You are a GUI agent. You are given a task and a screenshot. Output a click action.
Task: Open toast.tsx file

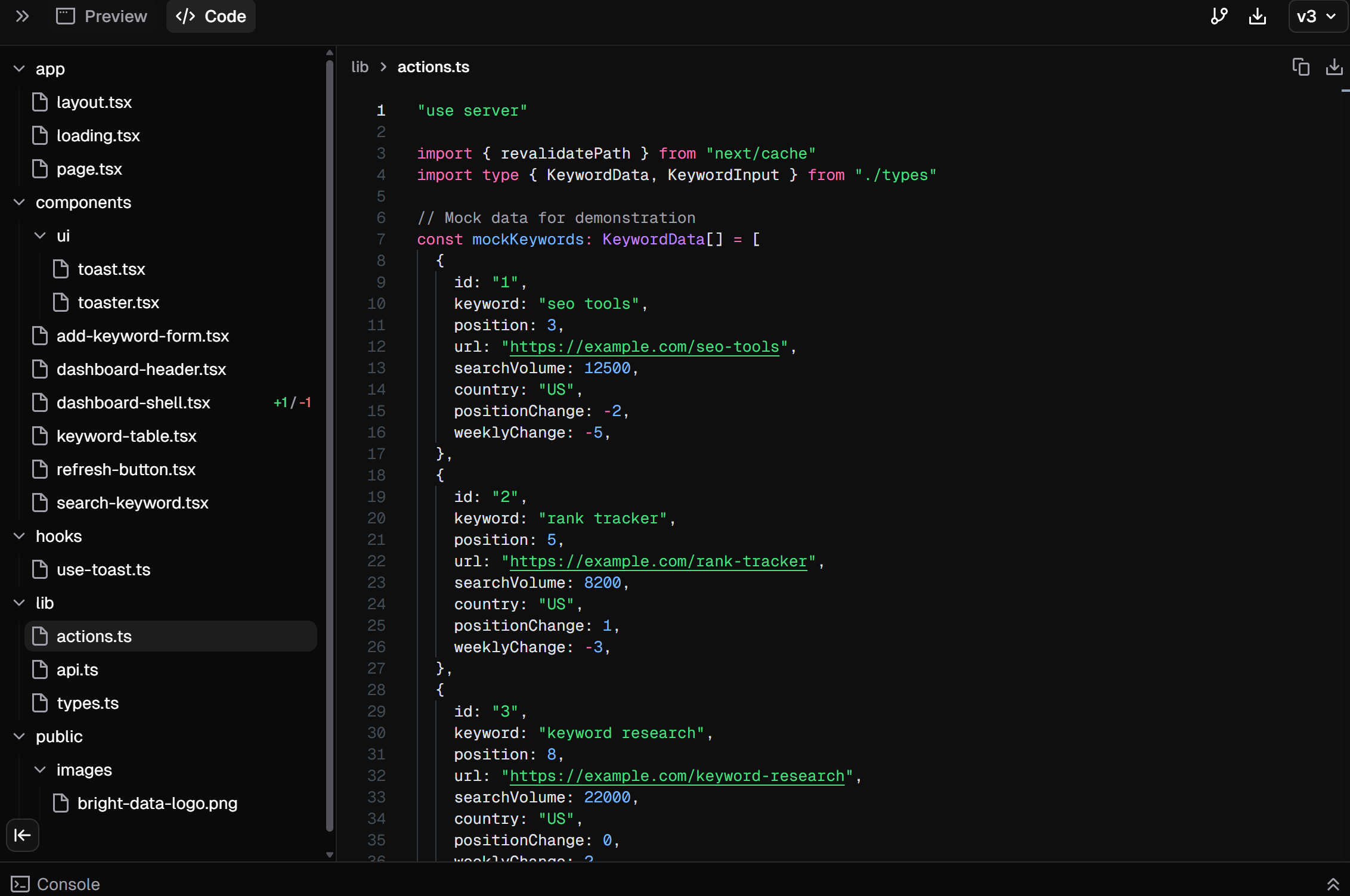(181, 269)
